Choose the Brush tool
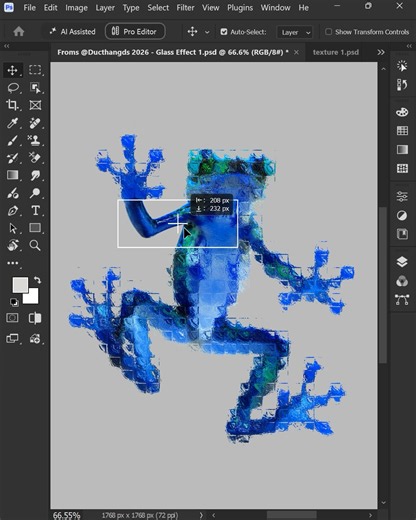 pyautogui.click(x=13, y=140)
